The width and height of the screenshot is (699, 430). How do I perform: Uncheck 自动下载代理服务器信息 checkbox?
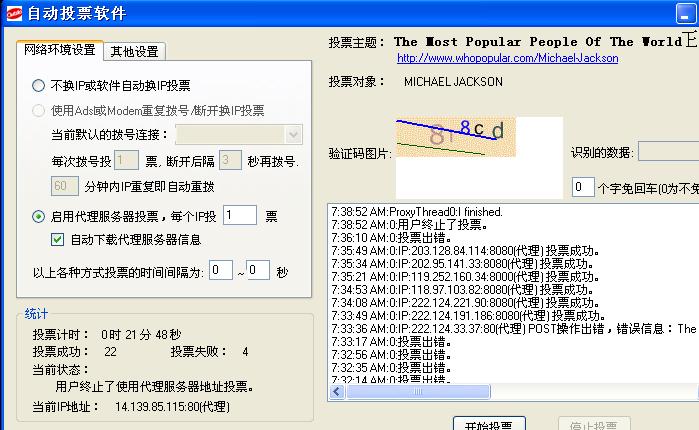click(x=58, y=240)
